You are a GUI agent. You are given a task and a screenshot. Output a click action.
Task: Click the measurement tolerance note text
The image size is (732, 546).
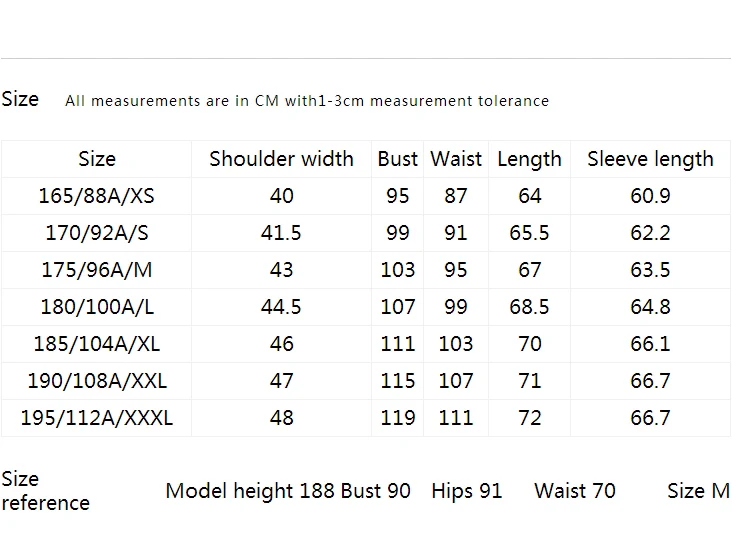click(x=307, y=100)
